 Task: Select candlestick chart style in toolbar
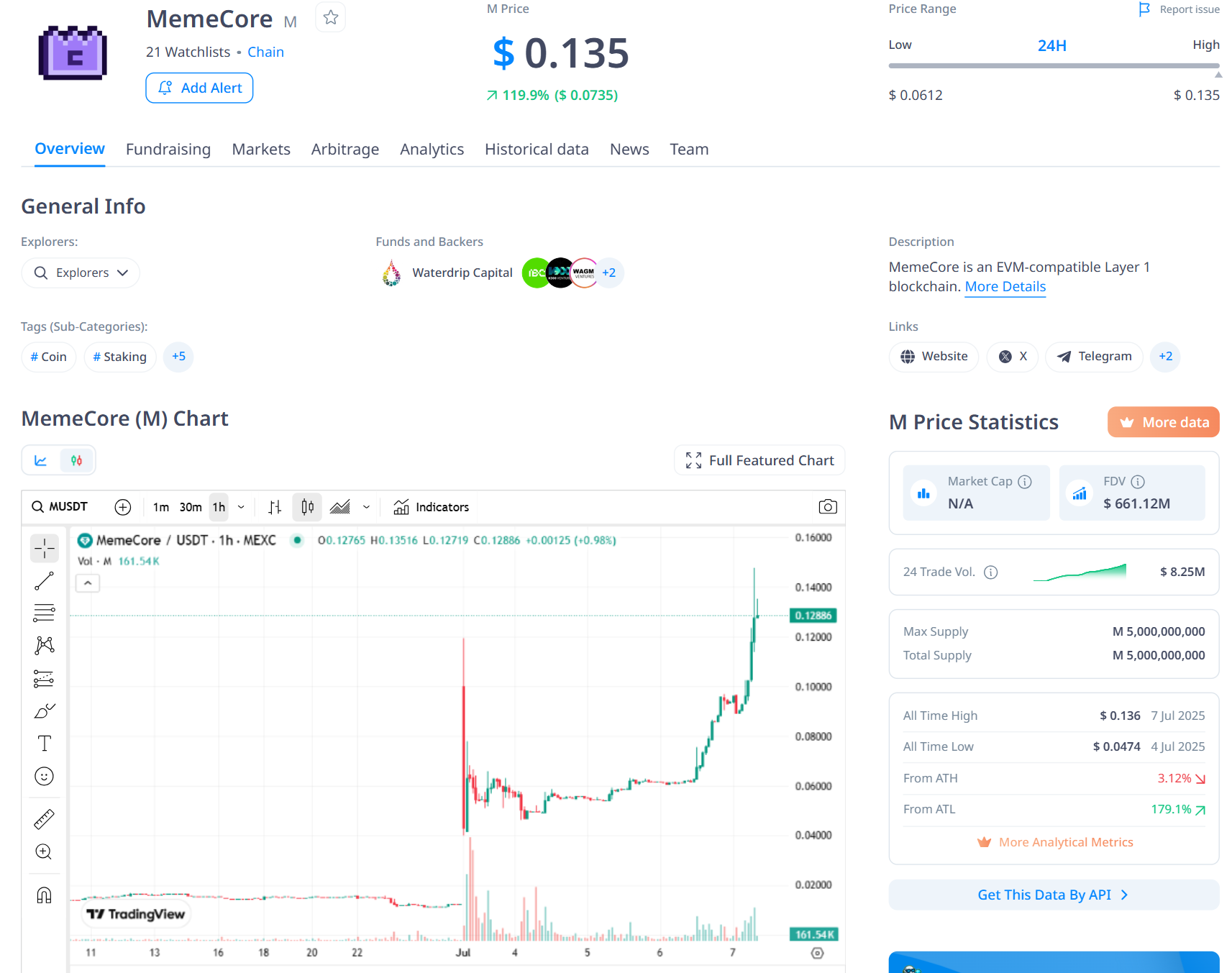point(308,507)
